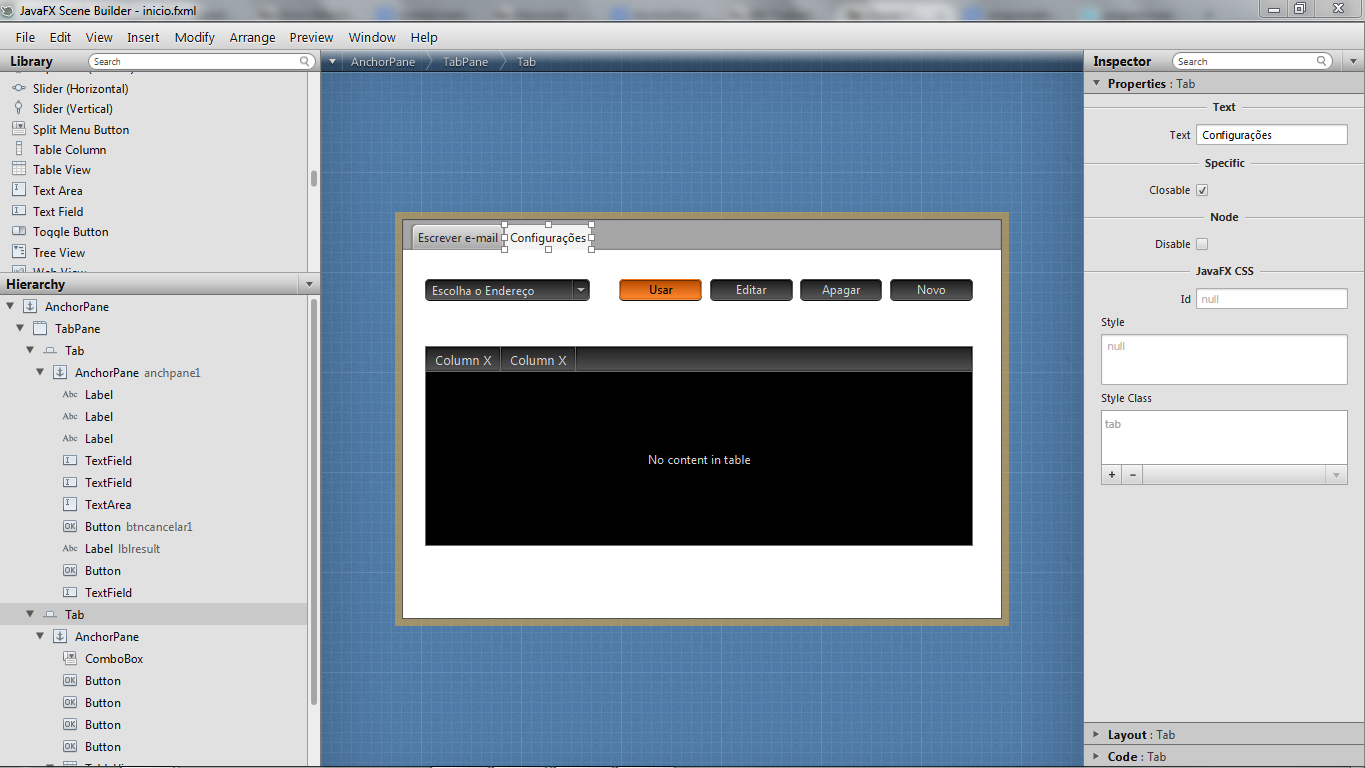This screenshot has width=1365, height=768.
Task: Open the Insert menu
Action: (x=143, y=37)
